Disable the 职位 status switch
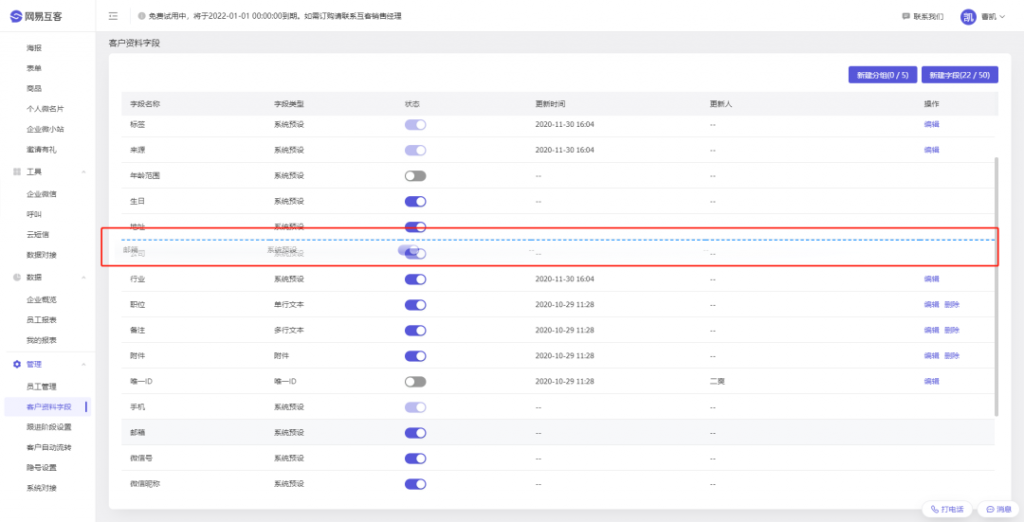 pos(415,304)
